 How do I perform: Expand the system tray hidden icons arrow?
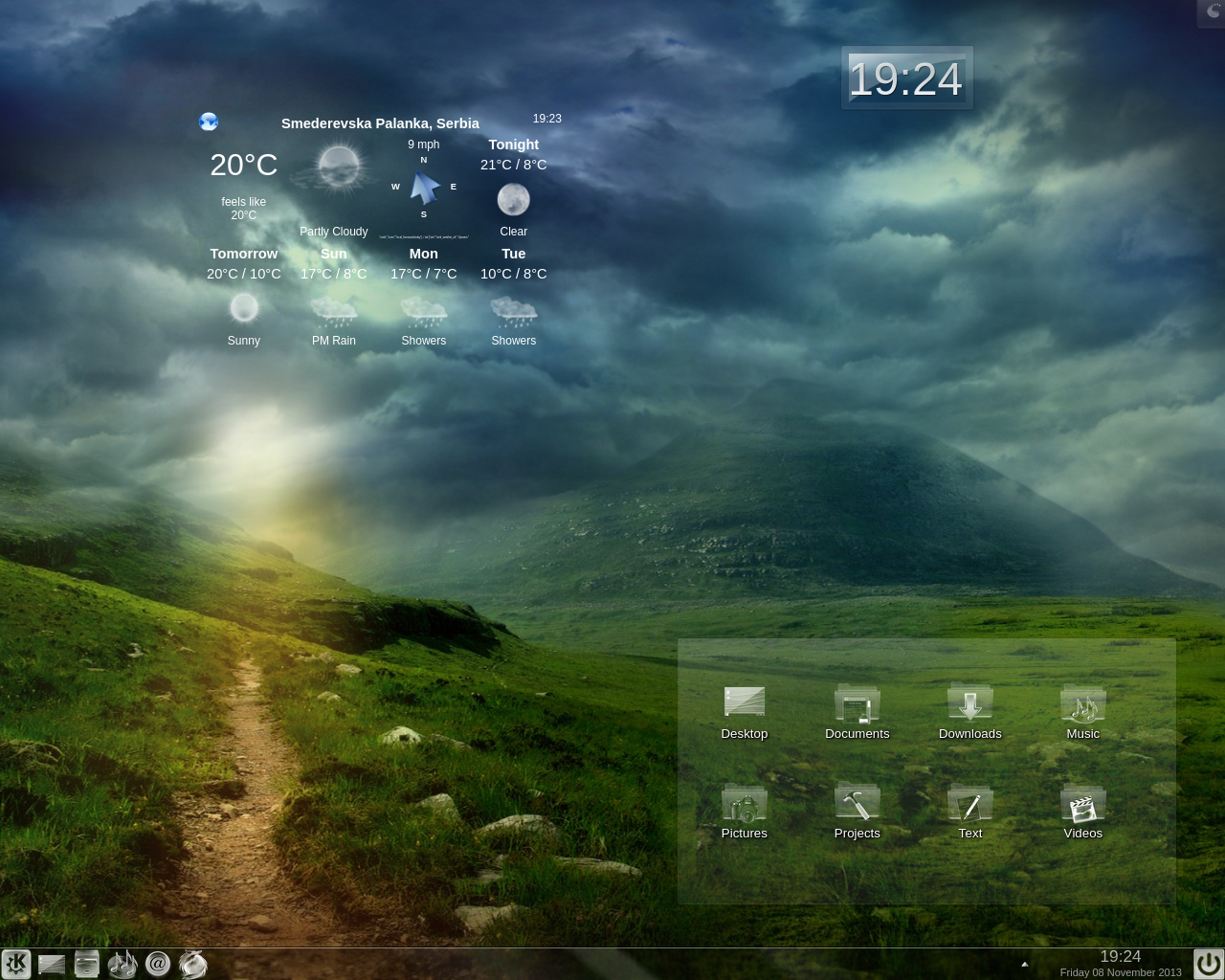pos(1025,964)
